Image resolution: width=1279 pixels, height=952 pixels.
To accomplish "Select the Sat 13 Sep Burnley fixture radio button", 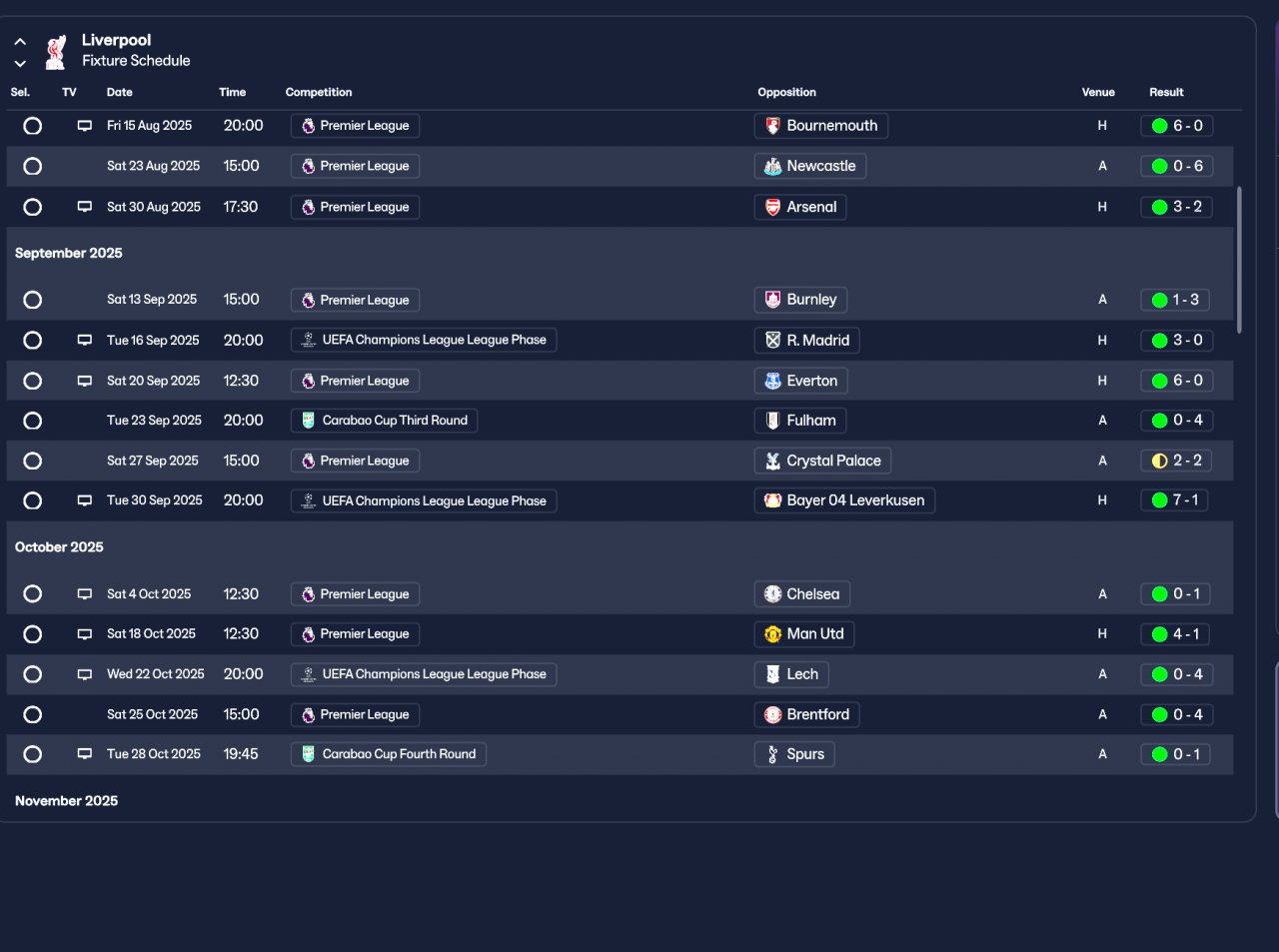I will [33, 300].
